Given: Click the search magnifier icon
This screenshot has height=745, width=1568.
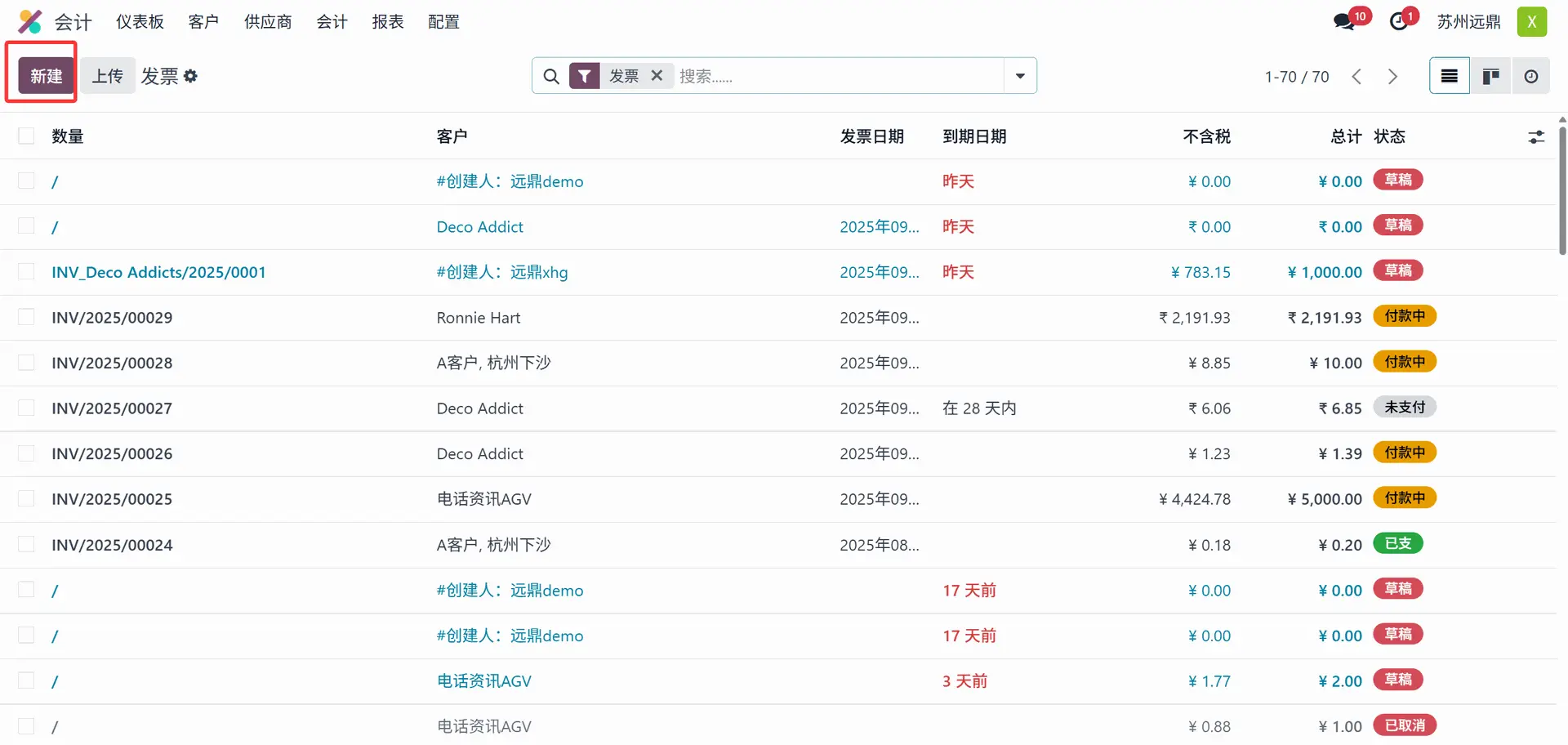Looking at the screenshot, I should (551, 76).
